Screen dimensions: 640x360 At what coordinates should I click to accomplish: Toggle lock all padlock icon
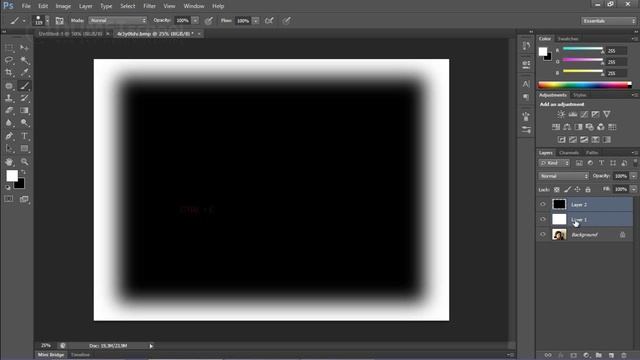click(588, 189)
